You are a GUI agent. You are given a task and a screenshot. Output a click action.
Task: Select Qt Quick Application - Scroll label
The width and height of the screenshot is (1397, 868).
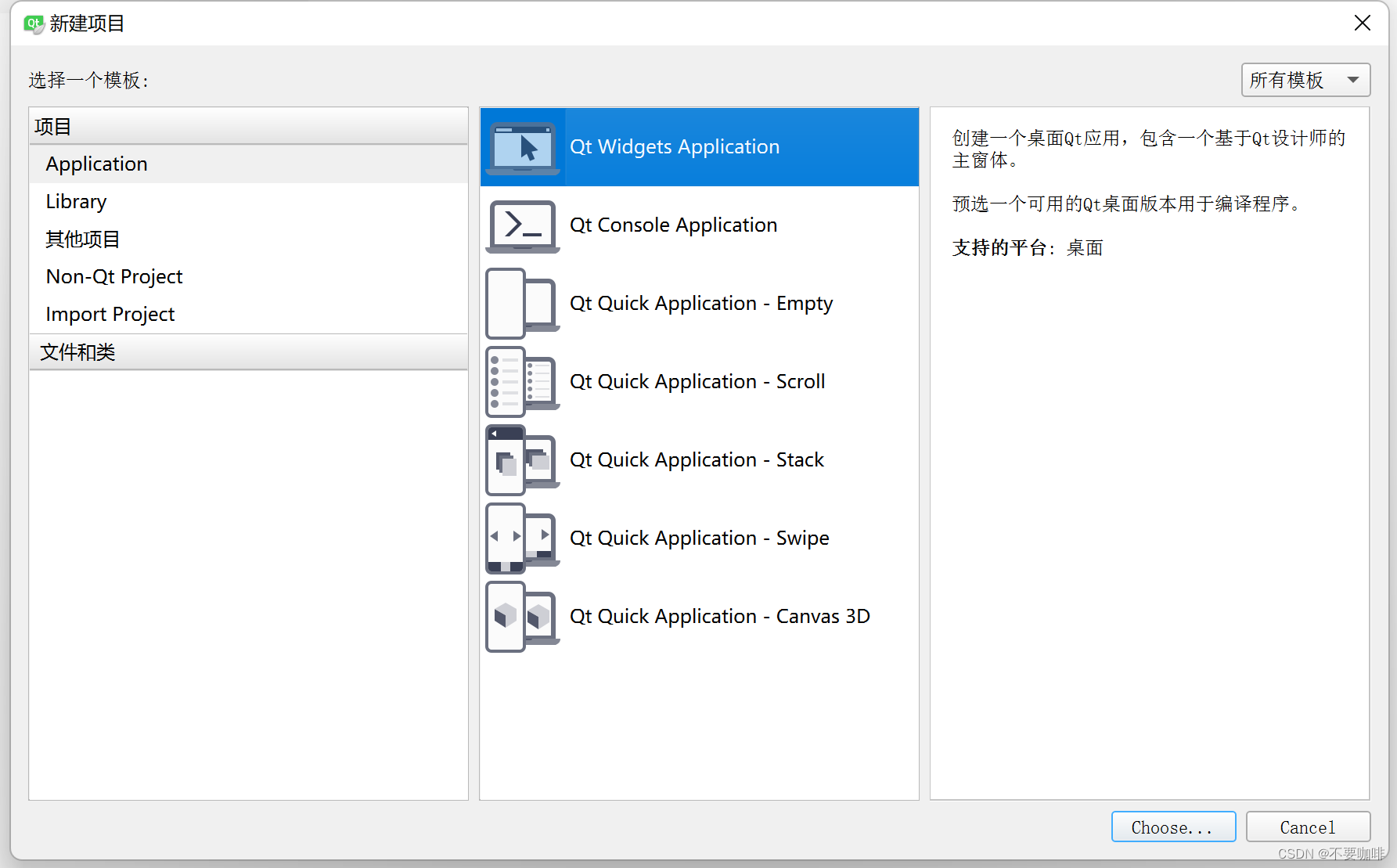click(x=697, y=382)
